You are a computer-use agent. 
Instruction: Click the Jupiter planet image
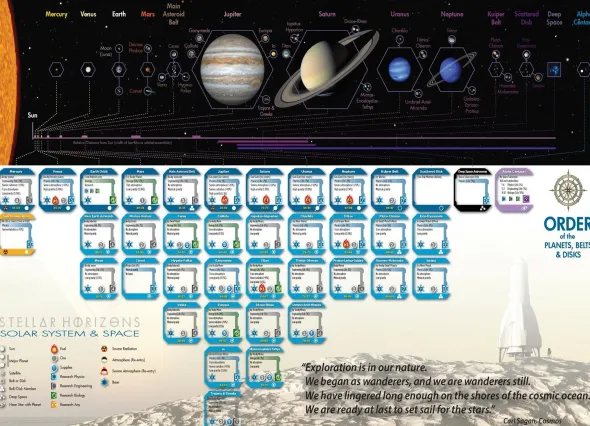[232, 70]
